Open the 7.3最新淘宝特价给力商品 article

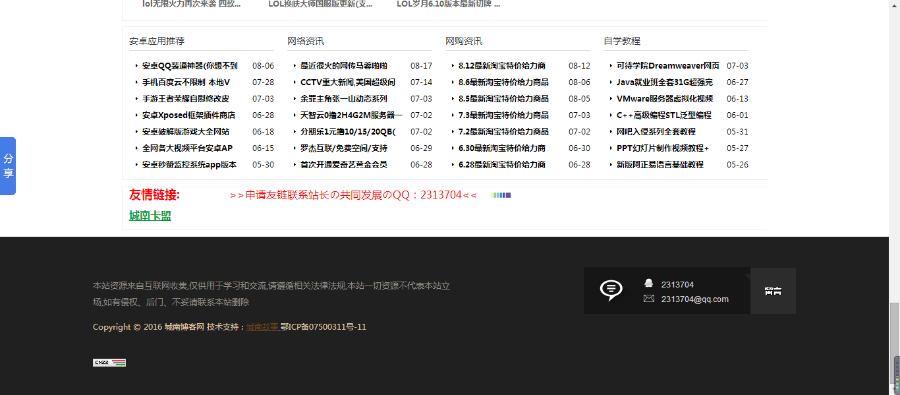[503, 115]
